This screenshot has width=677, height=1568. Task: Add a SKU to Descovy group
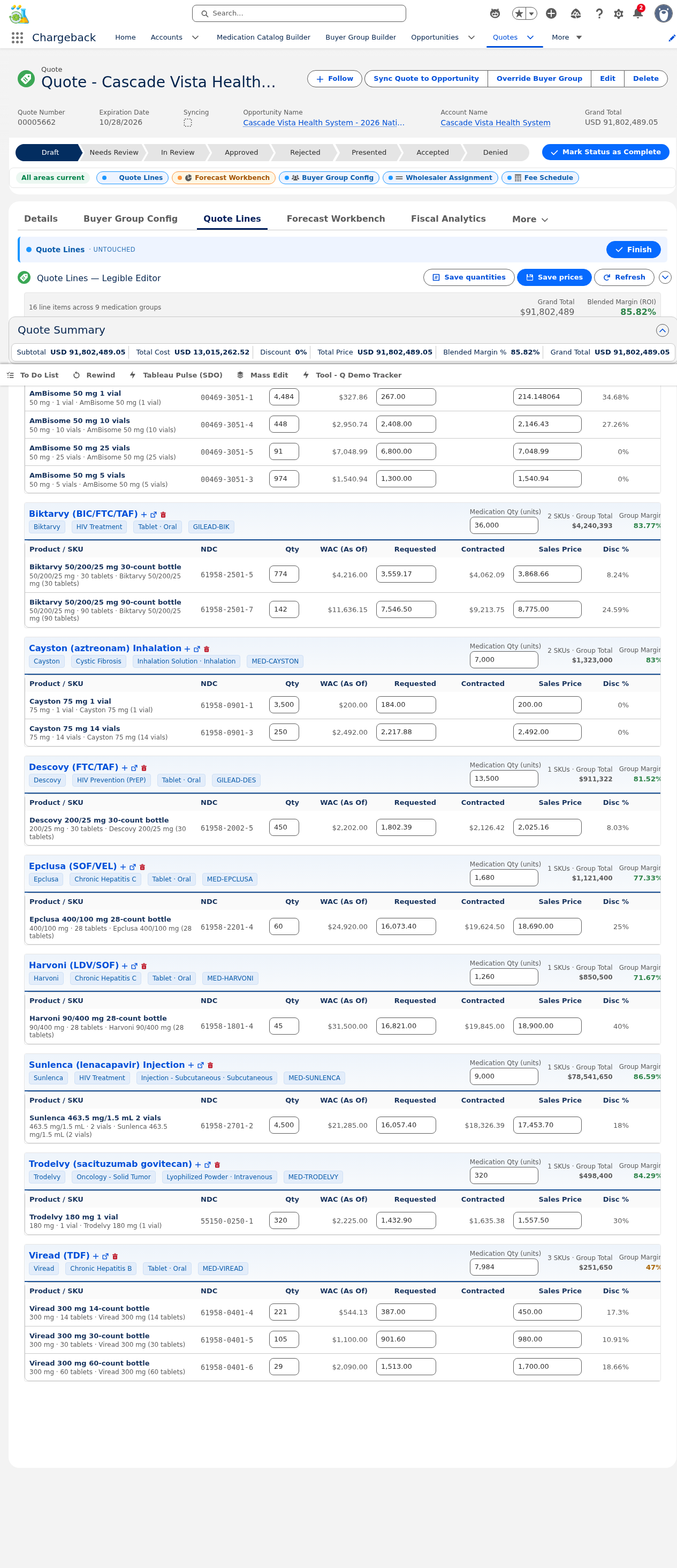(x=125, y=768)
